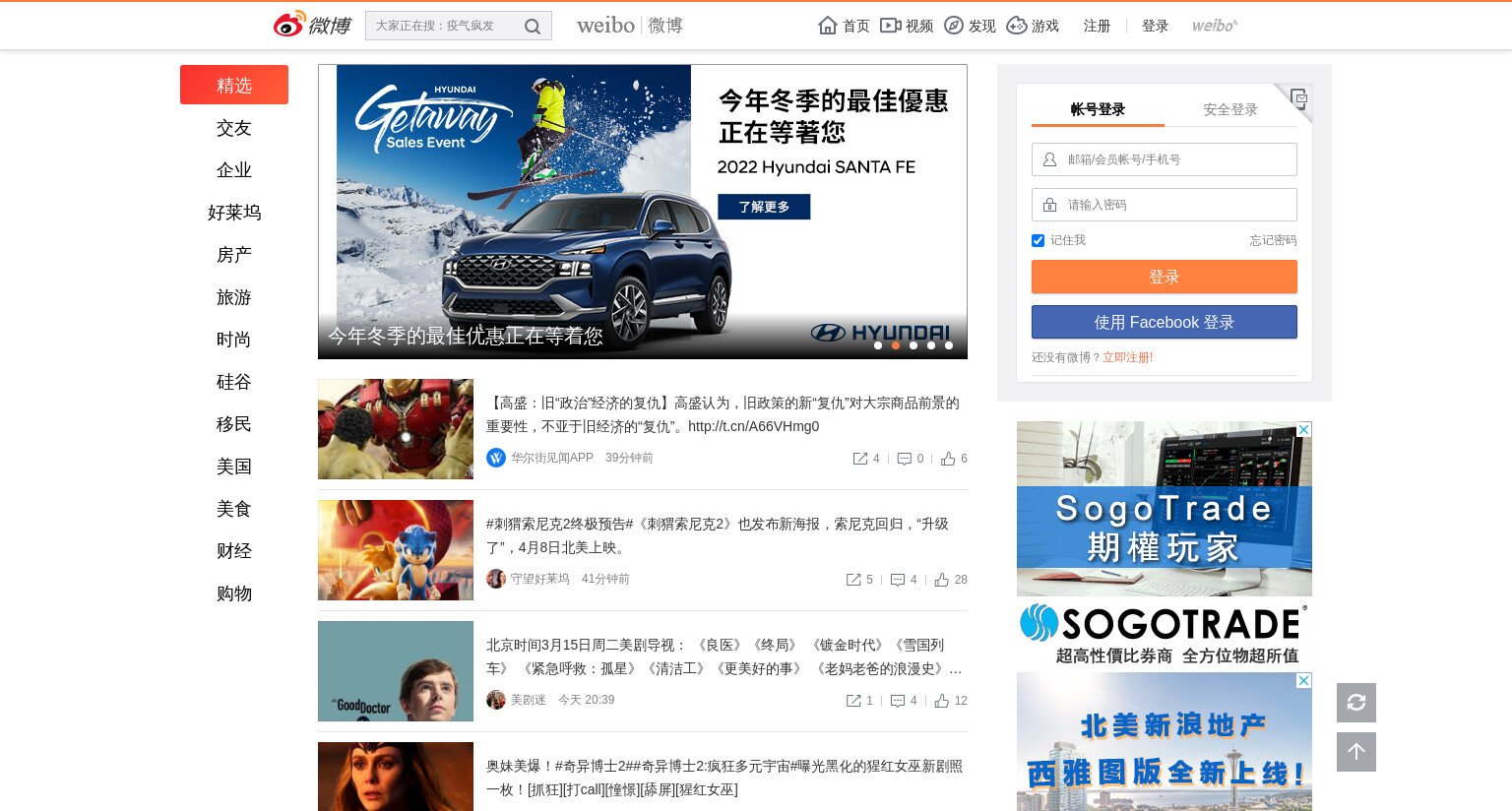Close the SogoTrade ad via AdChoices icon
Viewport: 1512px width, 811px height.
[1304, 429]
